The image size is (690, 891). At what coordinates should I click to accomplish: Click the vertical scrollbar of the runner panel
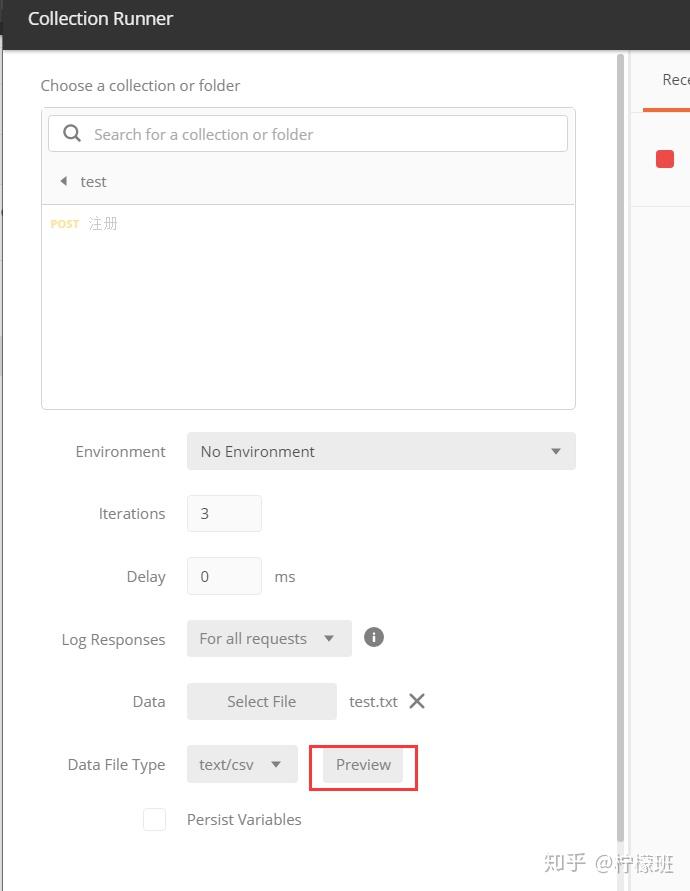coord(620,448)
